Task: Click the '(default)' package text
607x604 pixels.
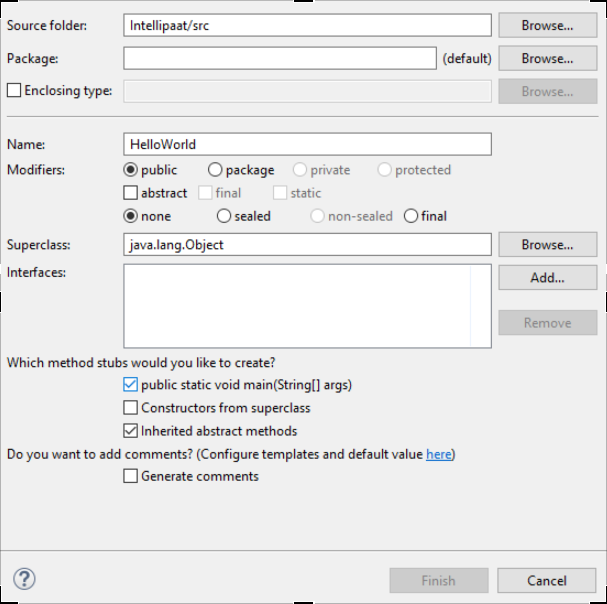Action: (x=467, y=58)
